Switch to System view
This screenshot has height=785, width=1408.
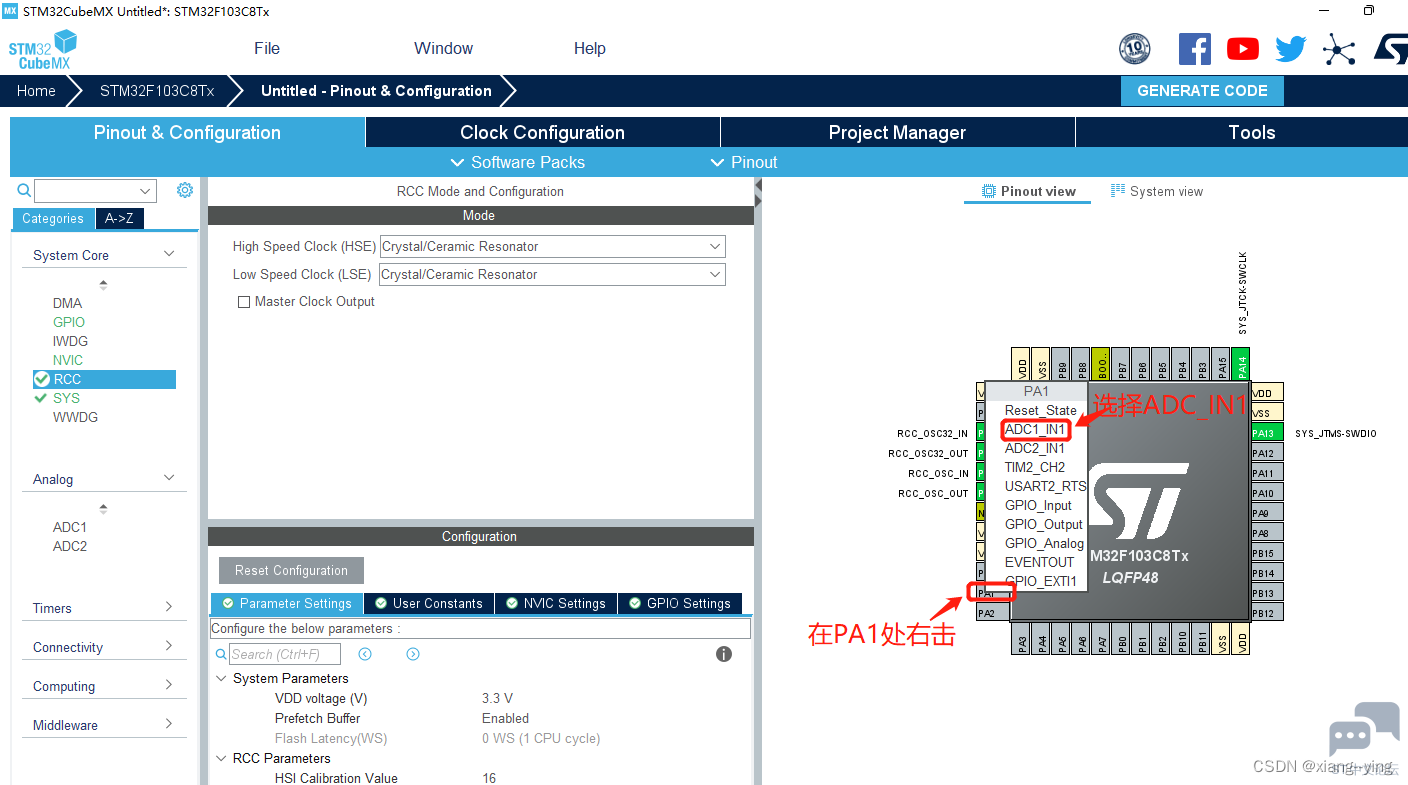click(1157, 191)
